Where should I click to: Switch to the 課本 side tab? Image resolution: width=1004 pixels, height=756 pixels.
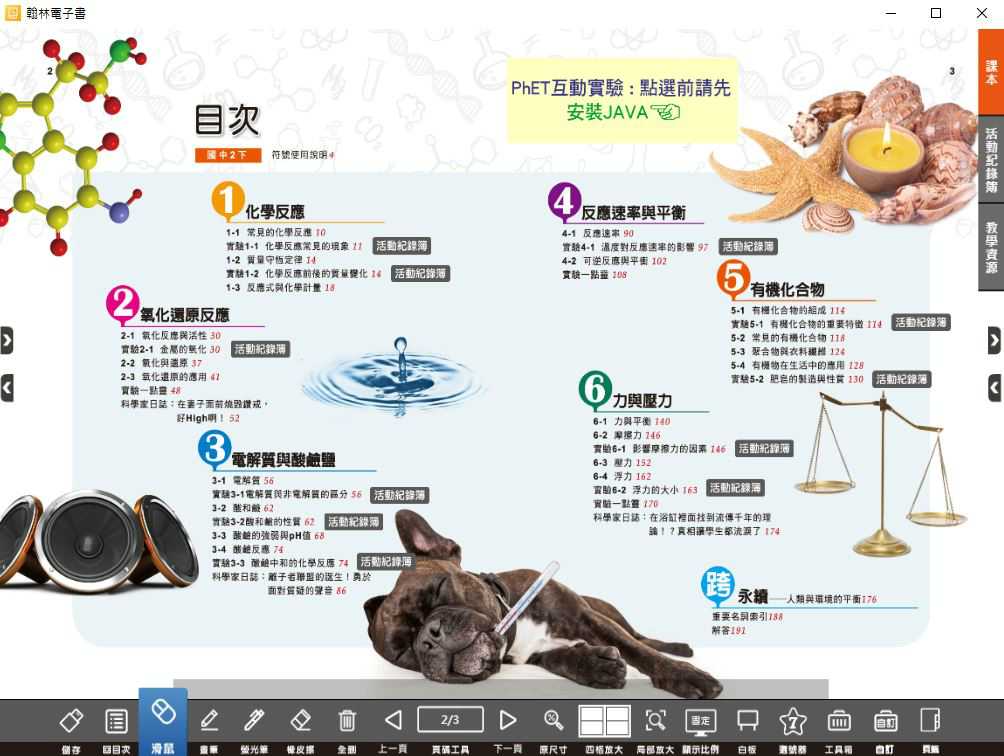(x=991, y=72)
